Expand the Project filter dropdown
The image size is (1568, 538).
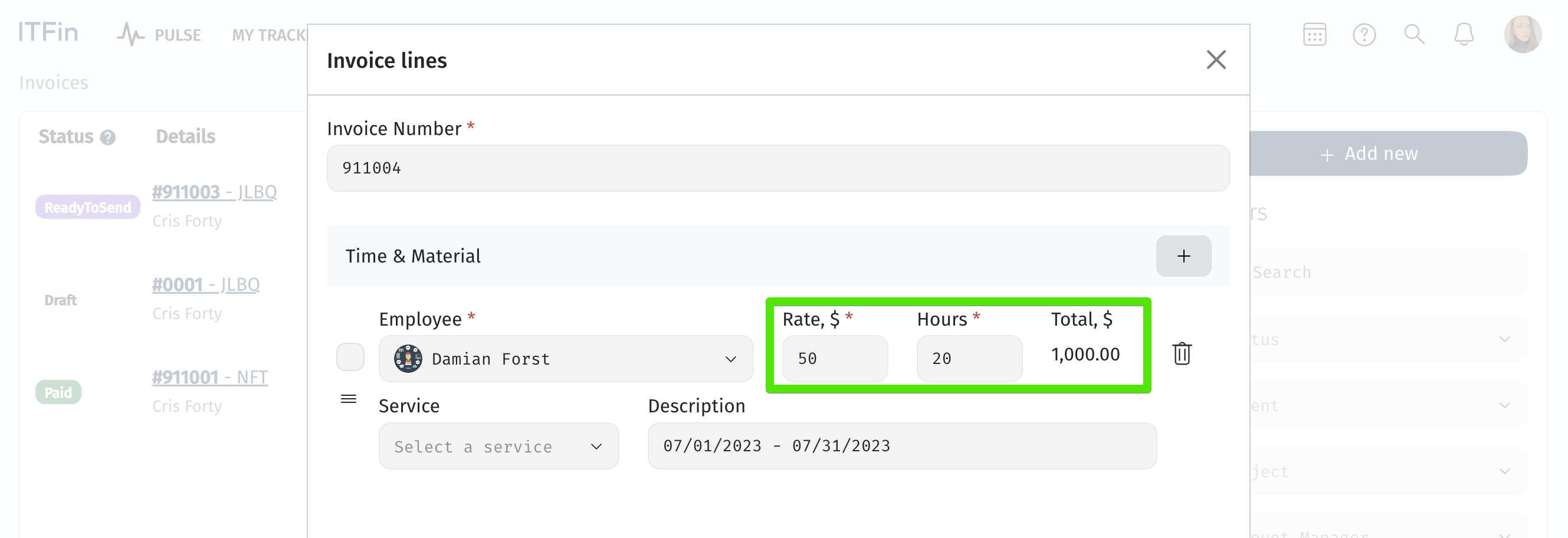[x=1388, y=472]
